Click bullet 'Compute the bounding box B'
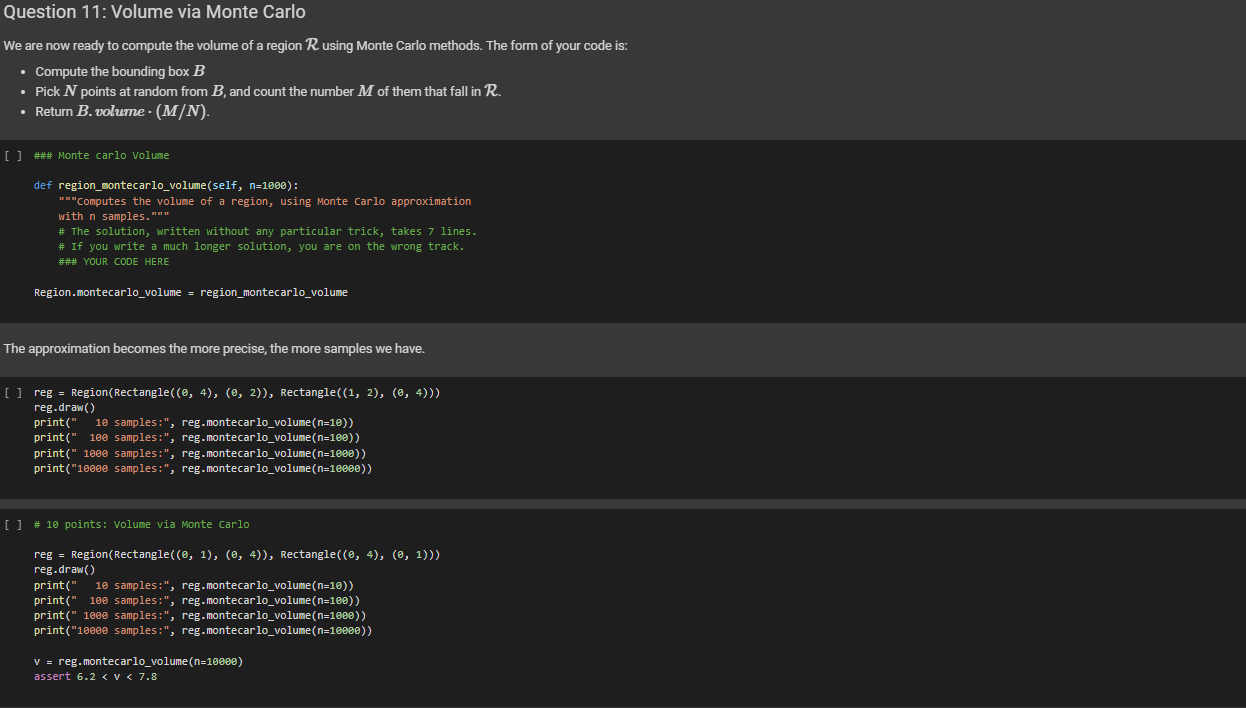1246x708 pixels. pyautogui.click(x=120, y=71)
